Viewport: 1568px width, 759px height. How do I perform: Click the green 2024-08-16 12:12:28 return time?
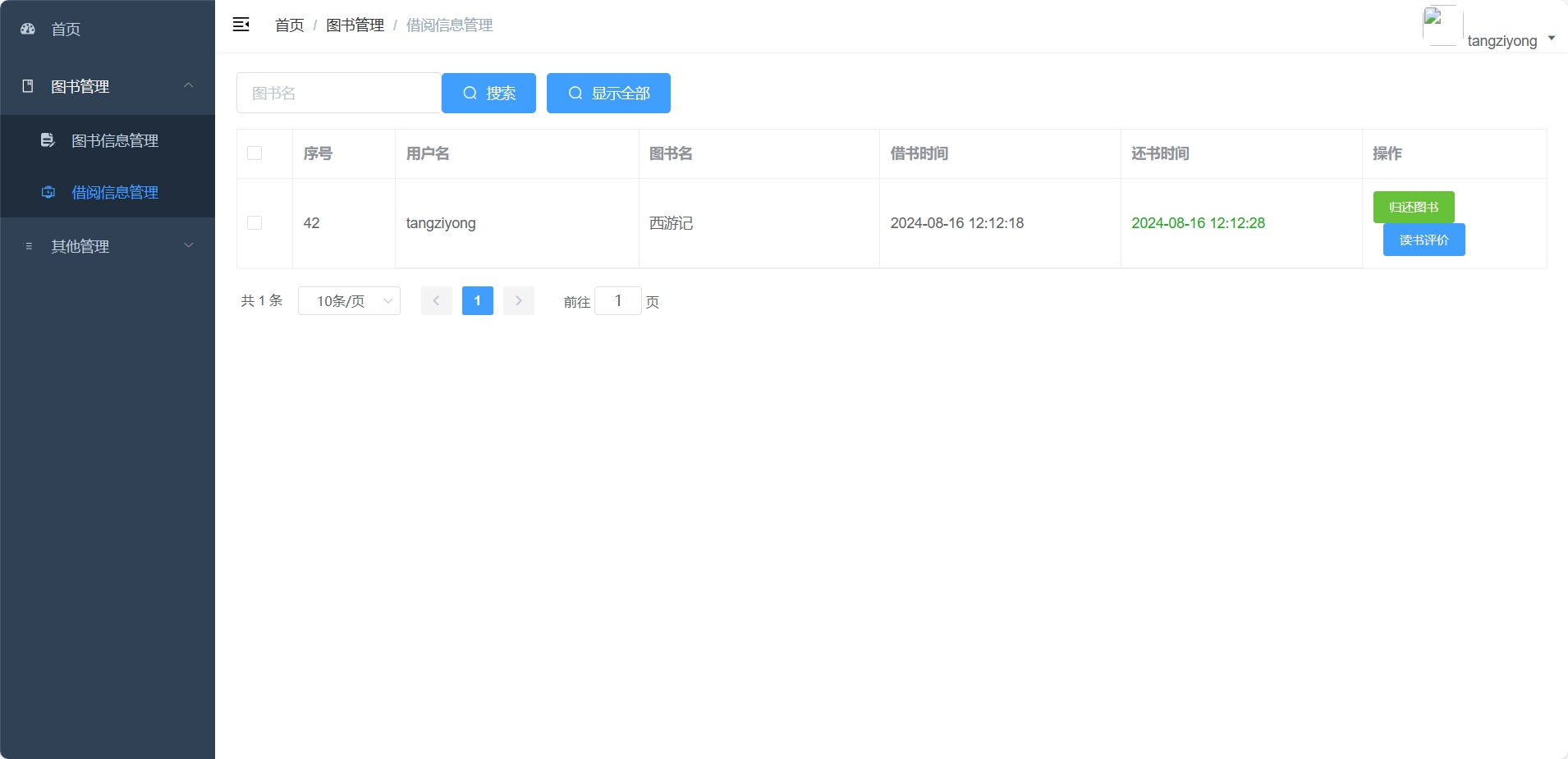(x=1198, y=223)
